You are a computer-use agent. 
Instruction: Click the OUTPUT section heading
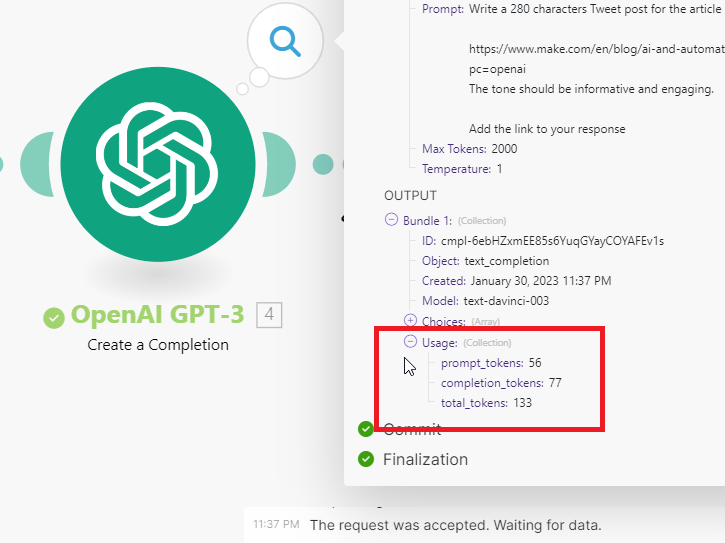(410, 196)
